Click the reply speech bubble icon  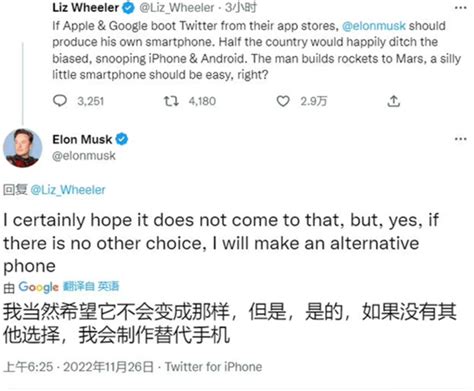click(60, 101)
